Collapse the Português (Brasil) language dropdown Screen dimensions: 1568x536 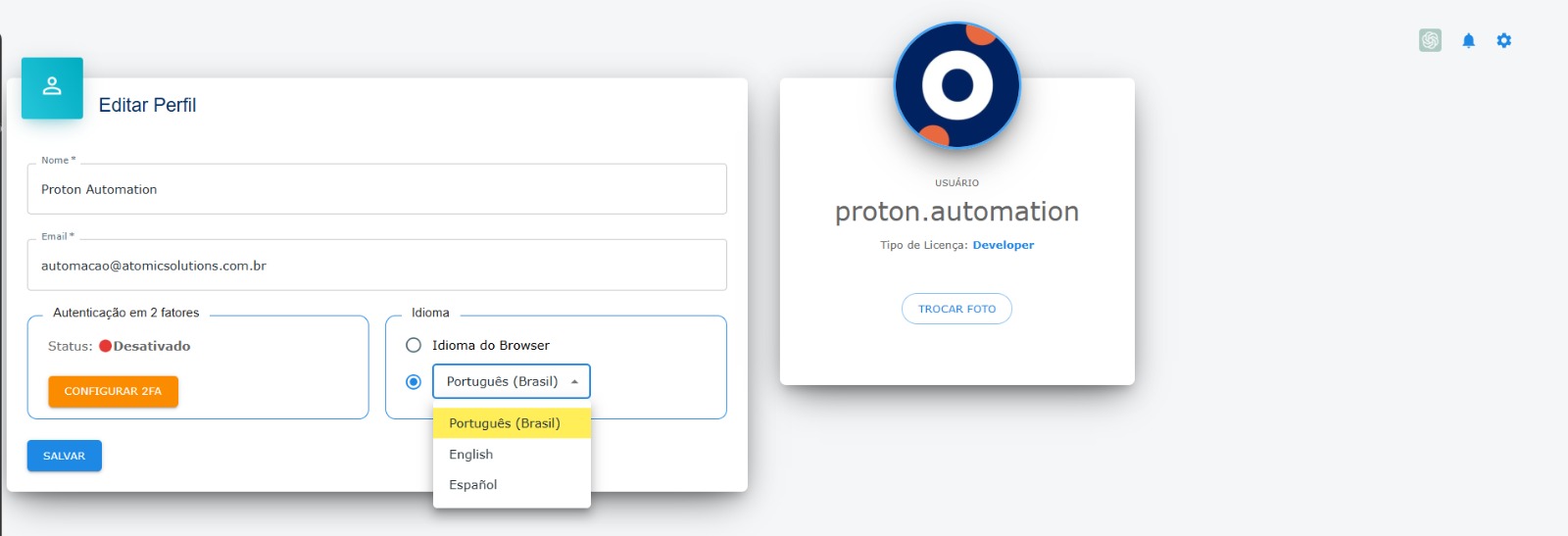pyautogui.click(x=512, y=381)
